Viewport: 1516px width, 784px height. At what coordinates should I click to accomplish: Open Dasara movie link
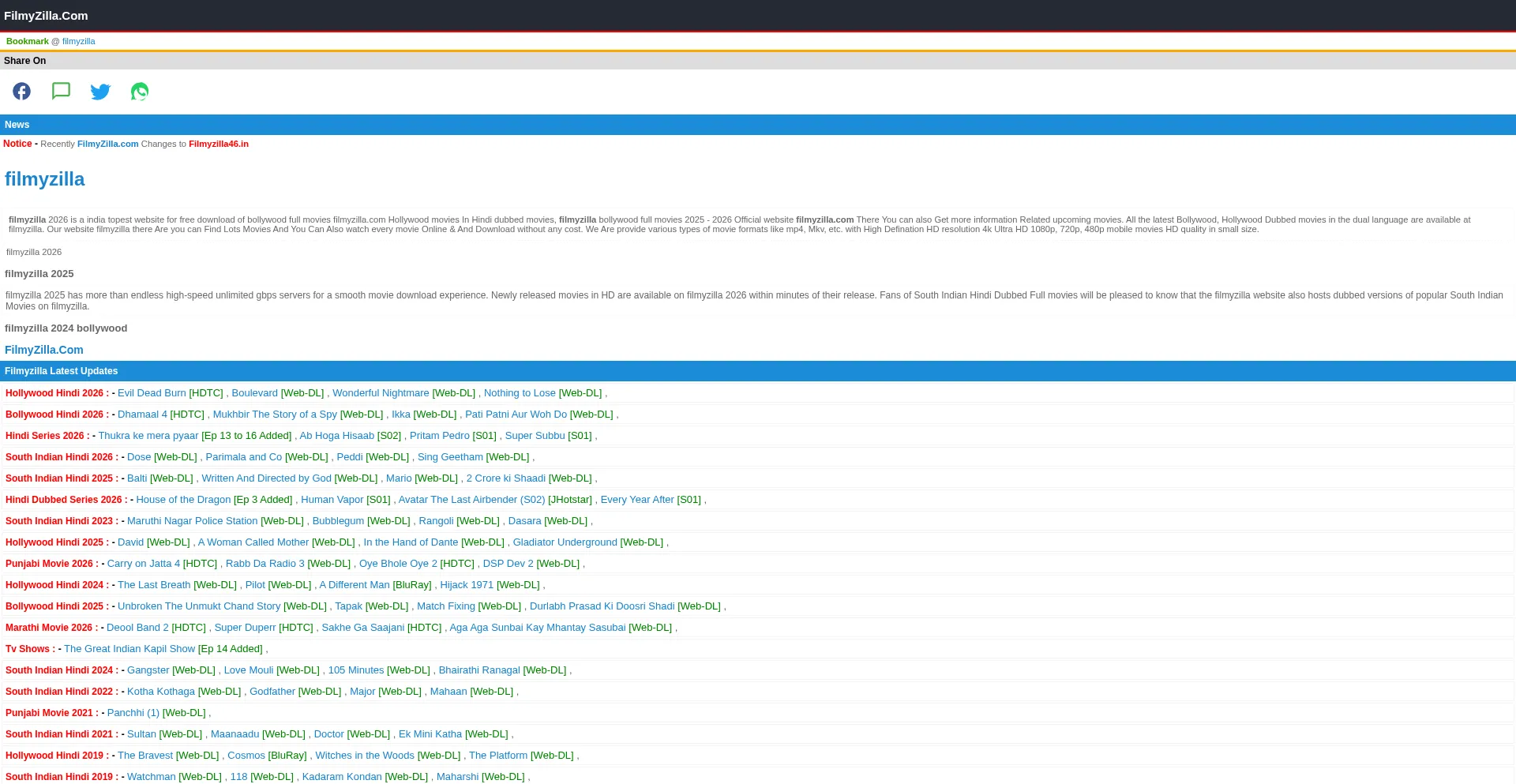pos(525,521)
